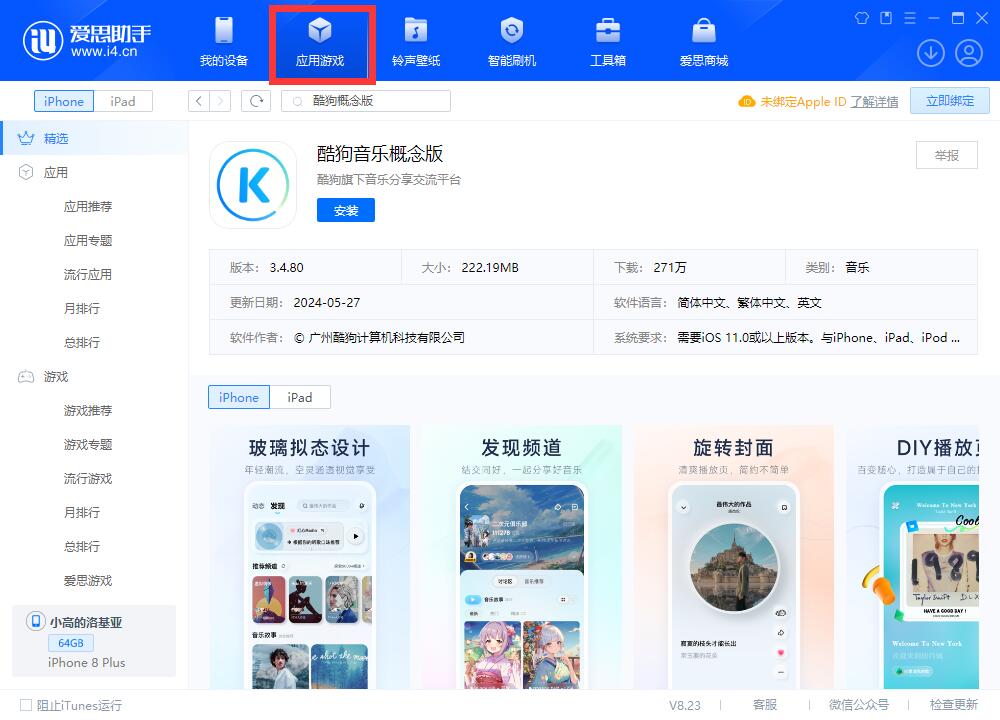Open 玻璃拟态设计 screenshot thumbnail
The width and height of the screenshot is (1000, 720).
[309, 557]
